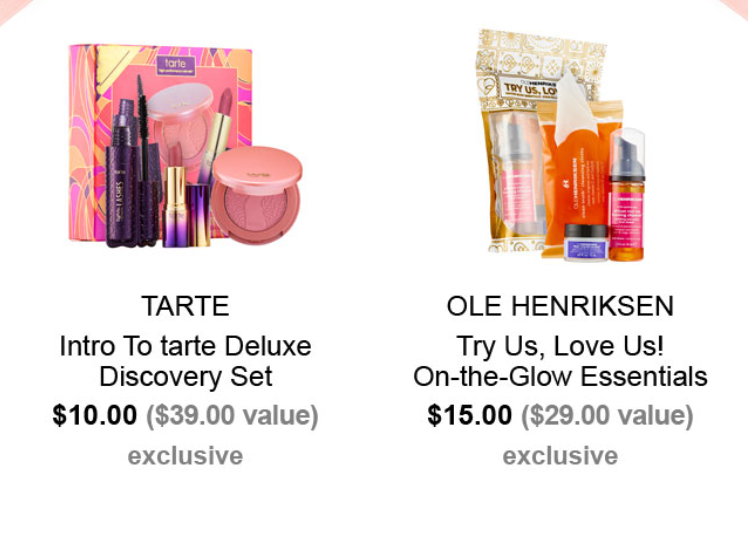Click the orange foaming pump bottle
This screenshot has height=534, width=748.
point(627,195)
